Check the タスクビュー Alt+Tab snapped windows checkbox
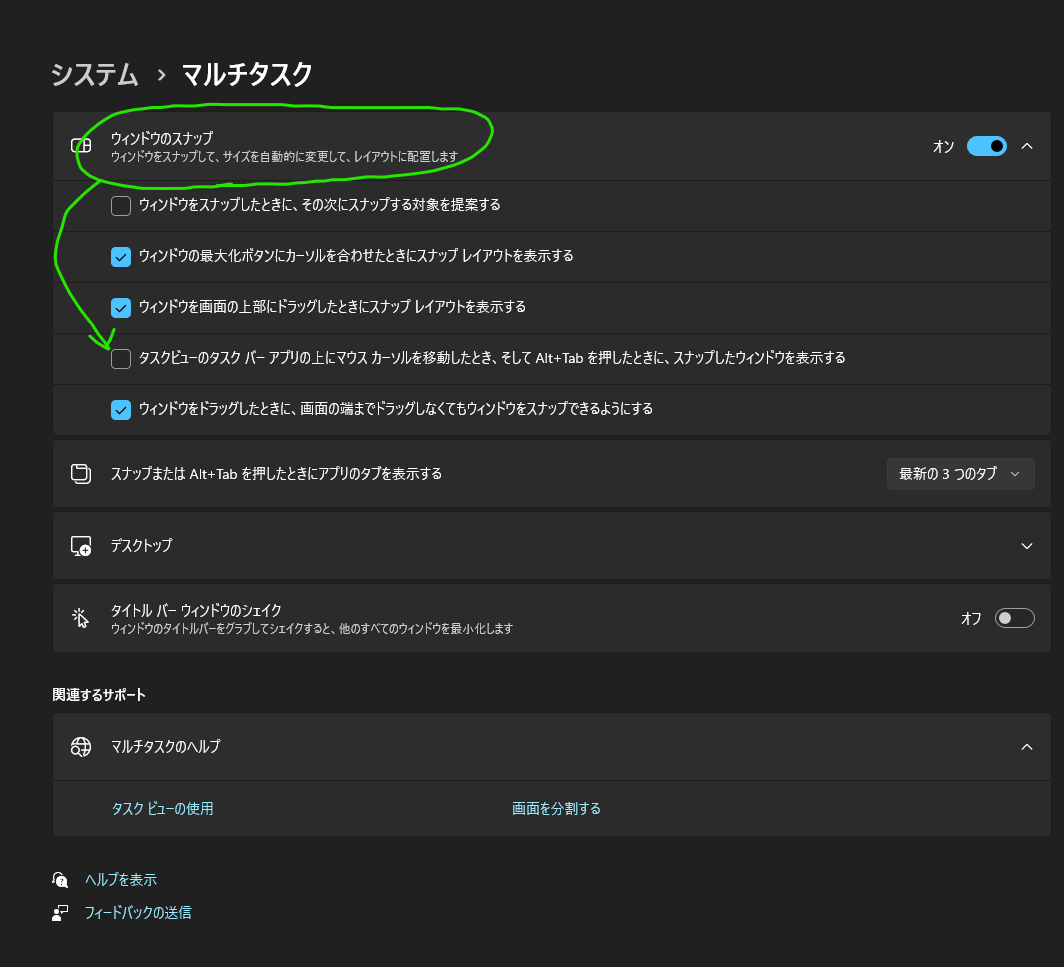The width and height of the screenshot is (1064, 967). point(121,359)
